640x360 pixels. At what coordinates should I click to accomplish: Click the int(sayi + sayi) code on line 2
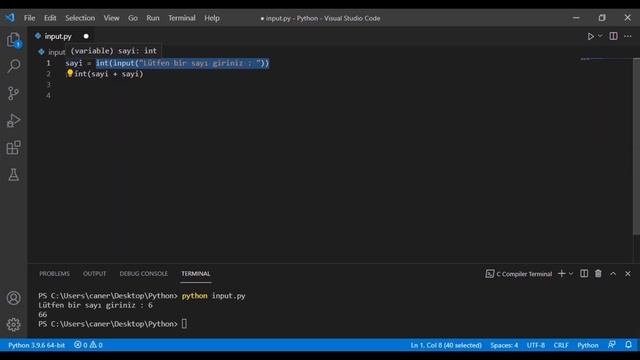[109, 74]
